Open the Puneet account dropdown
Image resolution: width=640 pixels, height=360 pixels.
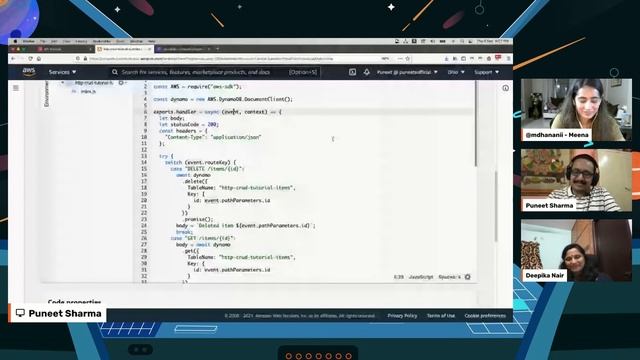[x=407, y=72]
